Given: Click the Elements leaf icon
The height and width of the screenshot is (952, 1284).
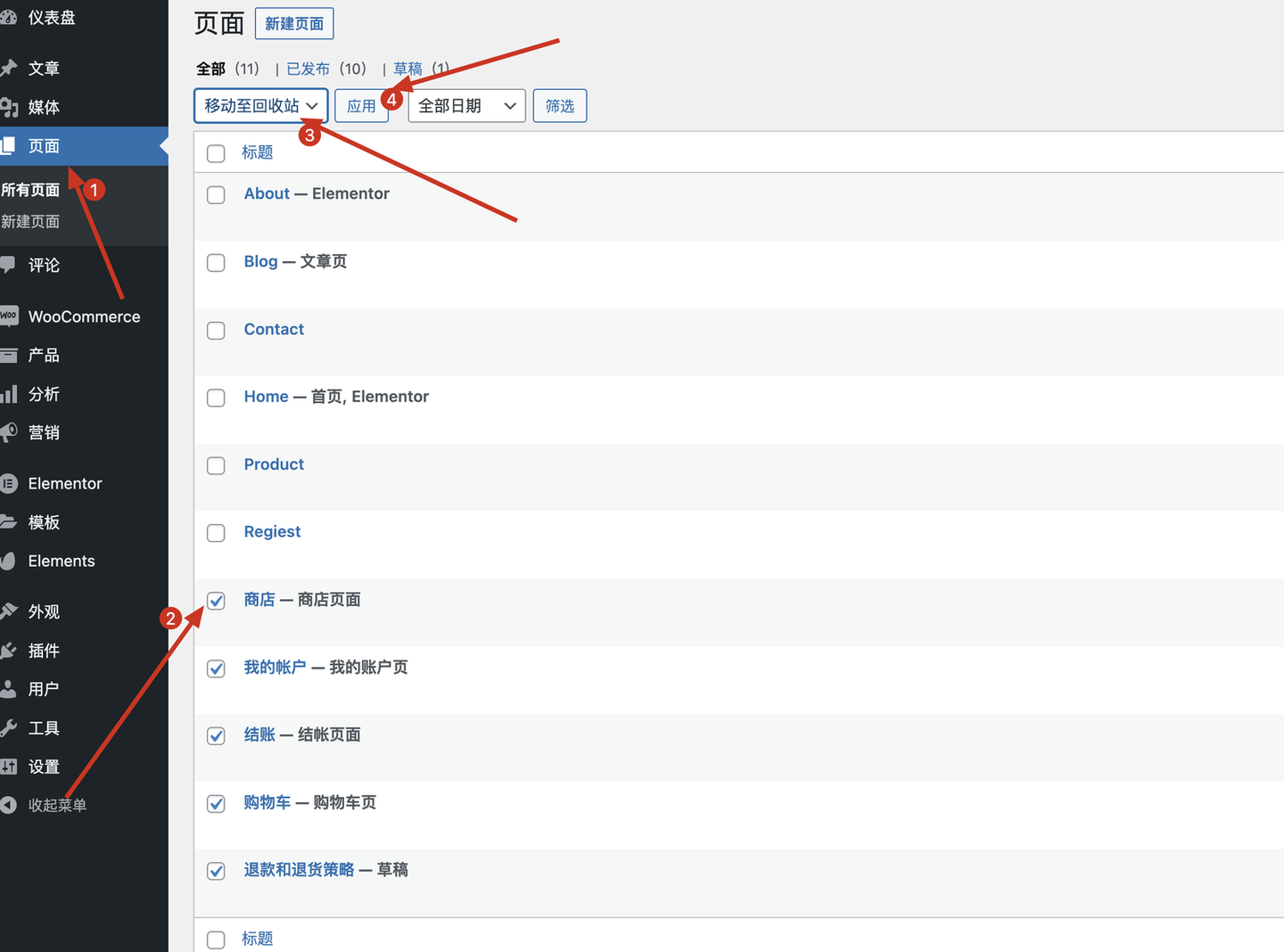Looking at the screenshot, I should (8, 561).
